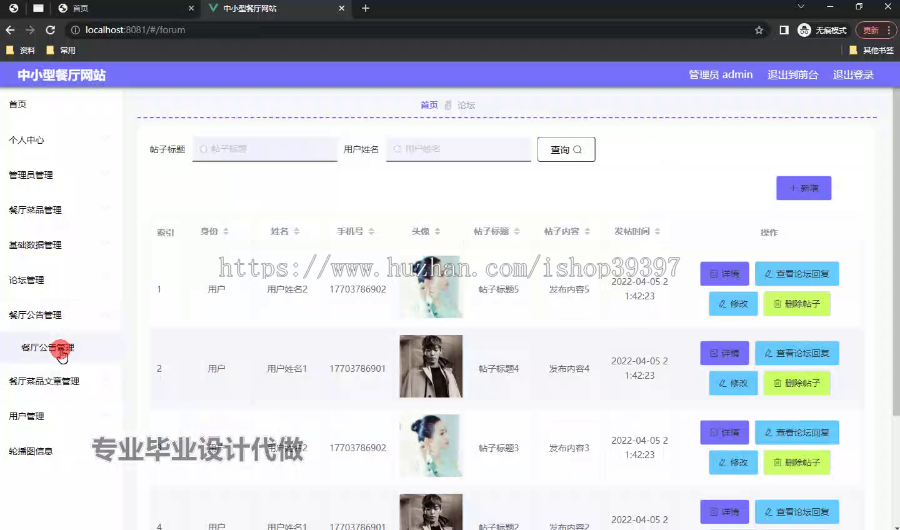
Task: Collapse 餐厅公告管理 parent sidebar menu
Action: pyautogui.click(x=60, y=315)
